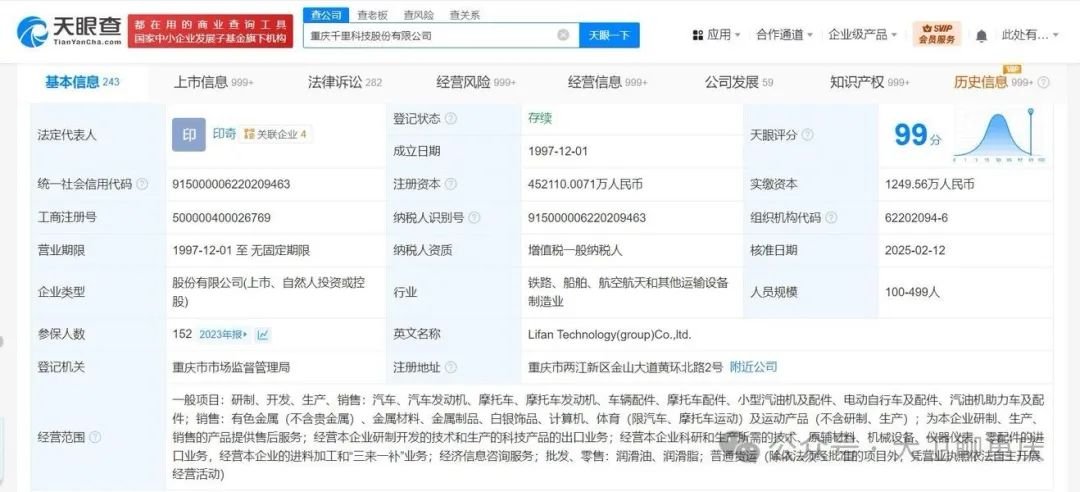Show help for 天眼评分 question mark
This screenshot has height=492, width=1080.
(807, 135)
